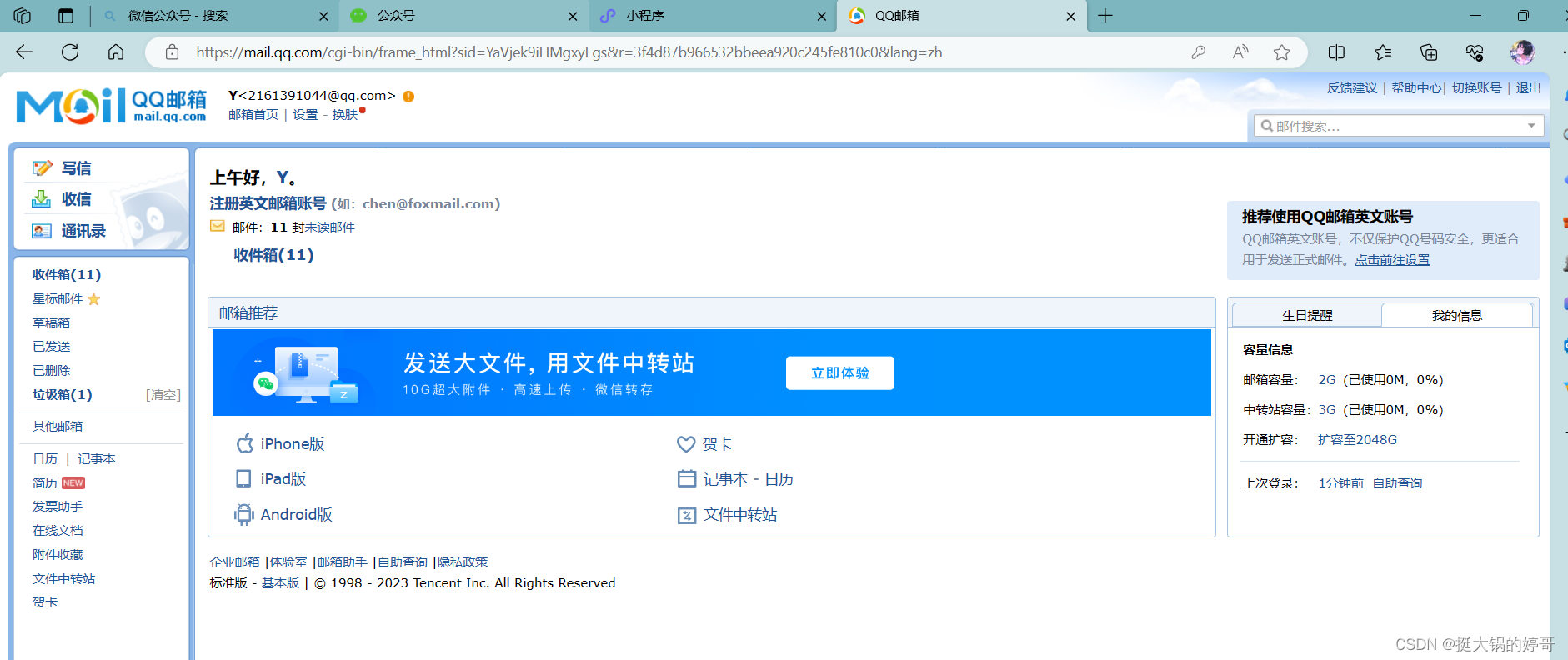Open split screen view icon
This screenshot has width=1568, height=660.
tap(1336, 52)
